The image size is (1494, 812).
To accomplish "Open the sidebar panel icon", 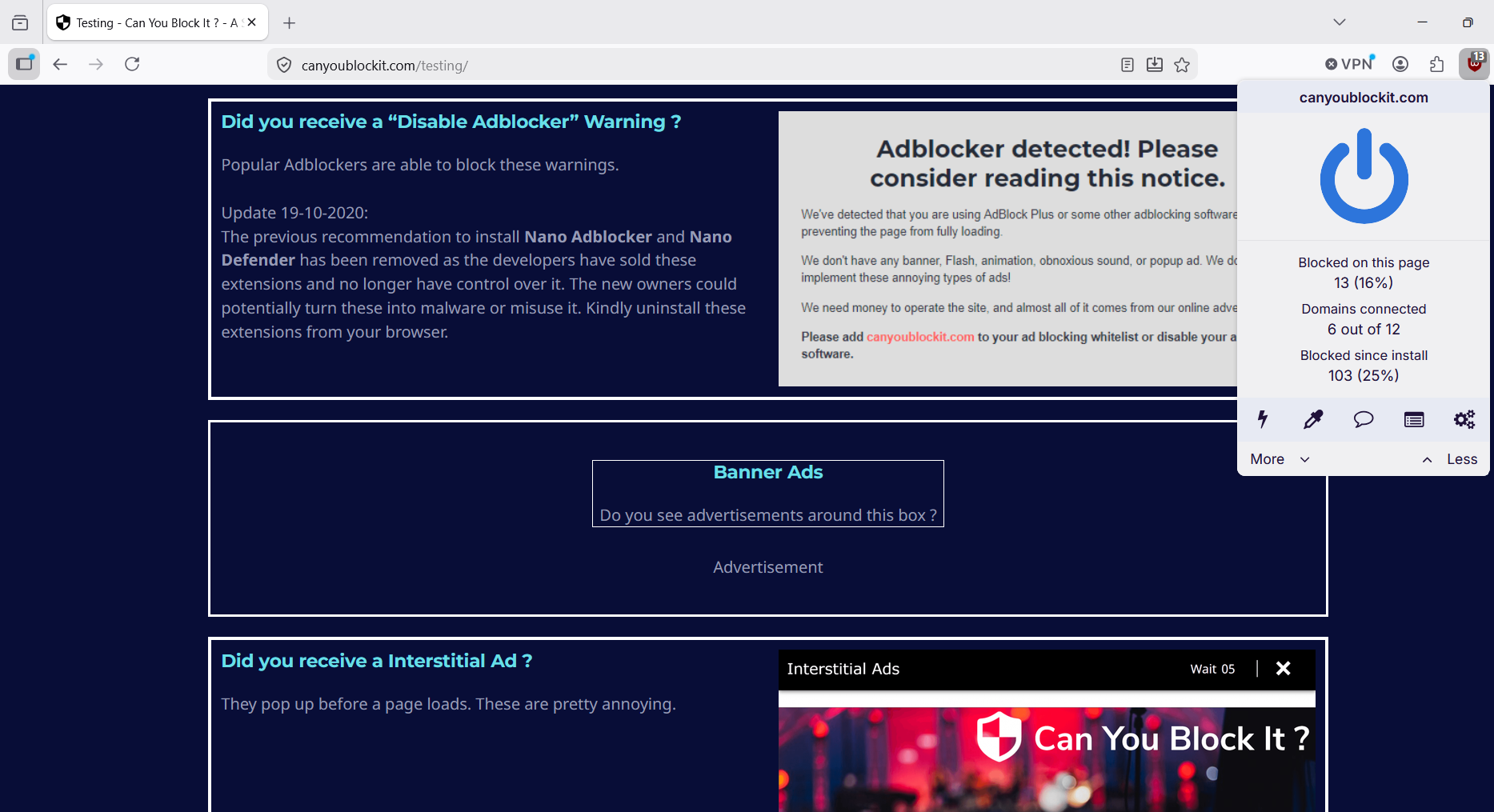I will [x=24, y=64].
